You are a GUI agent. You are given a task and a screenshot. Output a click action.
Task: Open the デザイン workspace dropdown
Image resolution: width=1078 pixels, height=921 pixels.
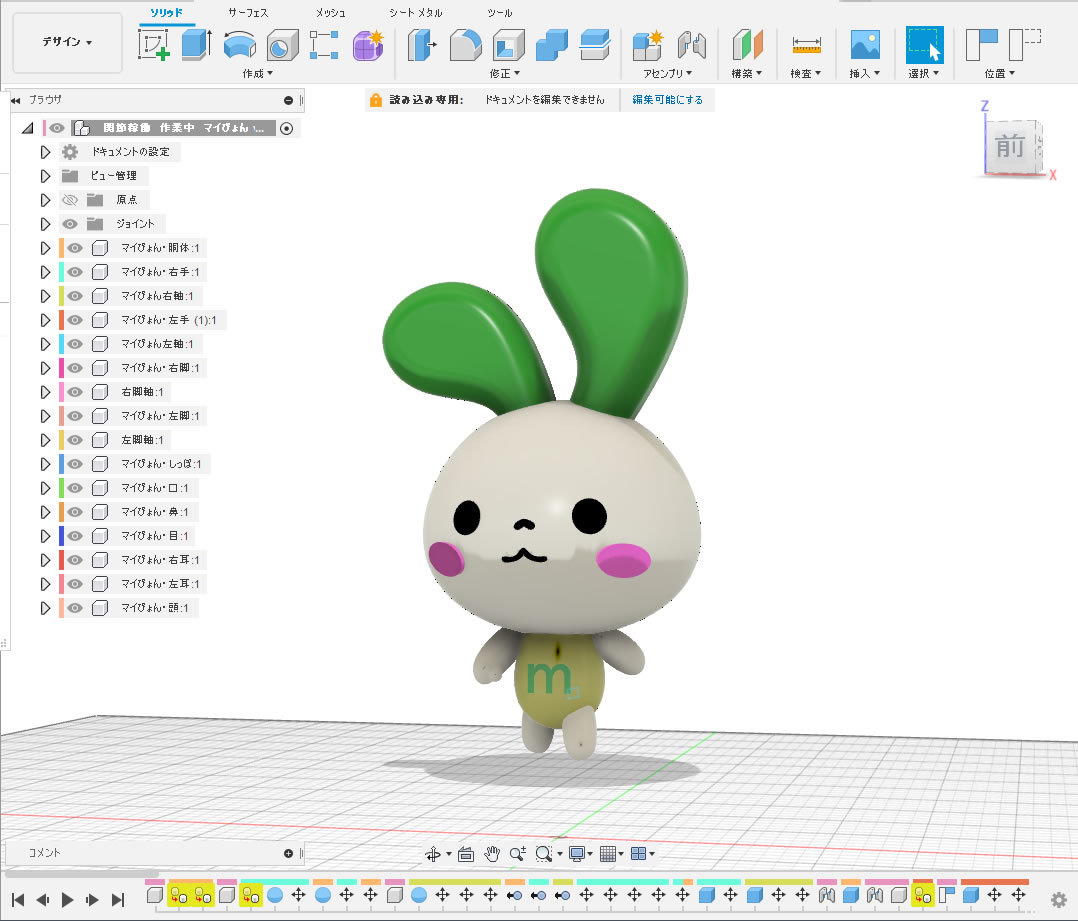pos(67,43)
